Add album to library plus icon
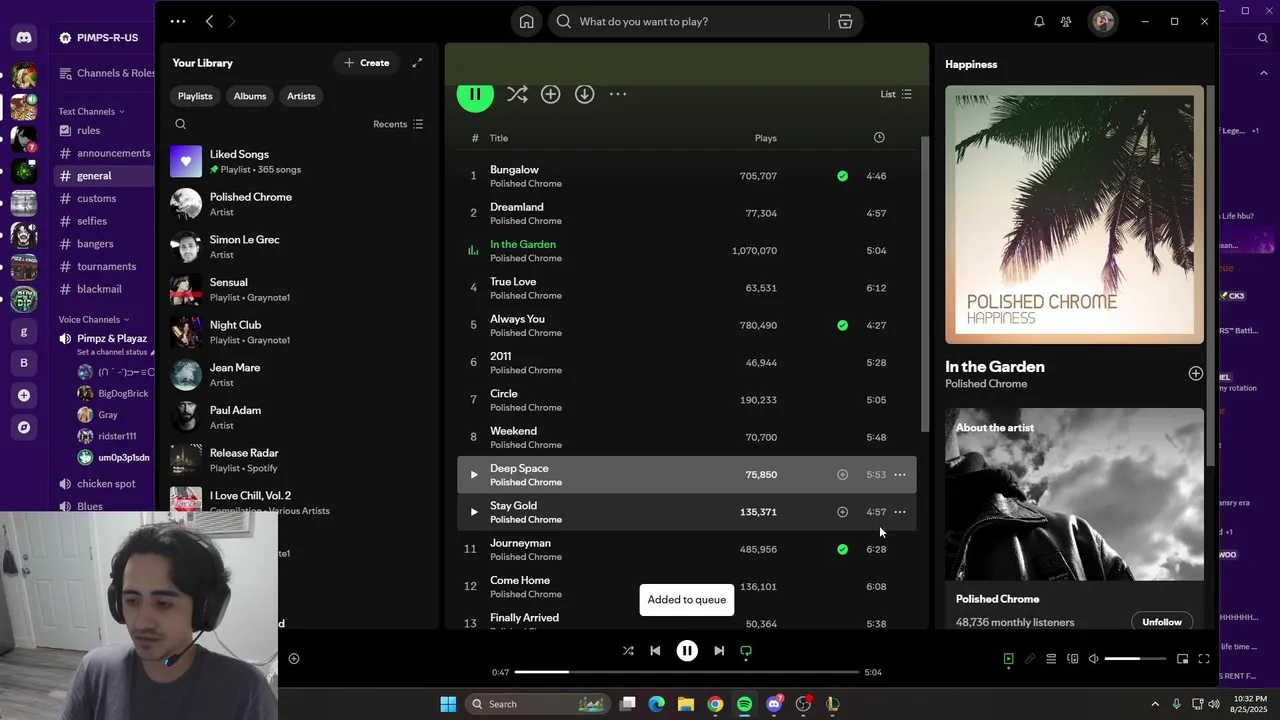 coord(550,94)
